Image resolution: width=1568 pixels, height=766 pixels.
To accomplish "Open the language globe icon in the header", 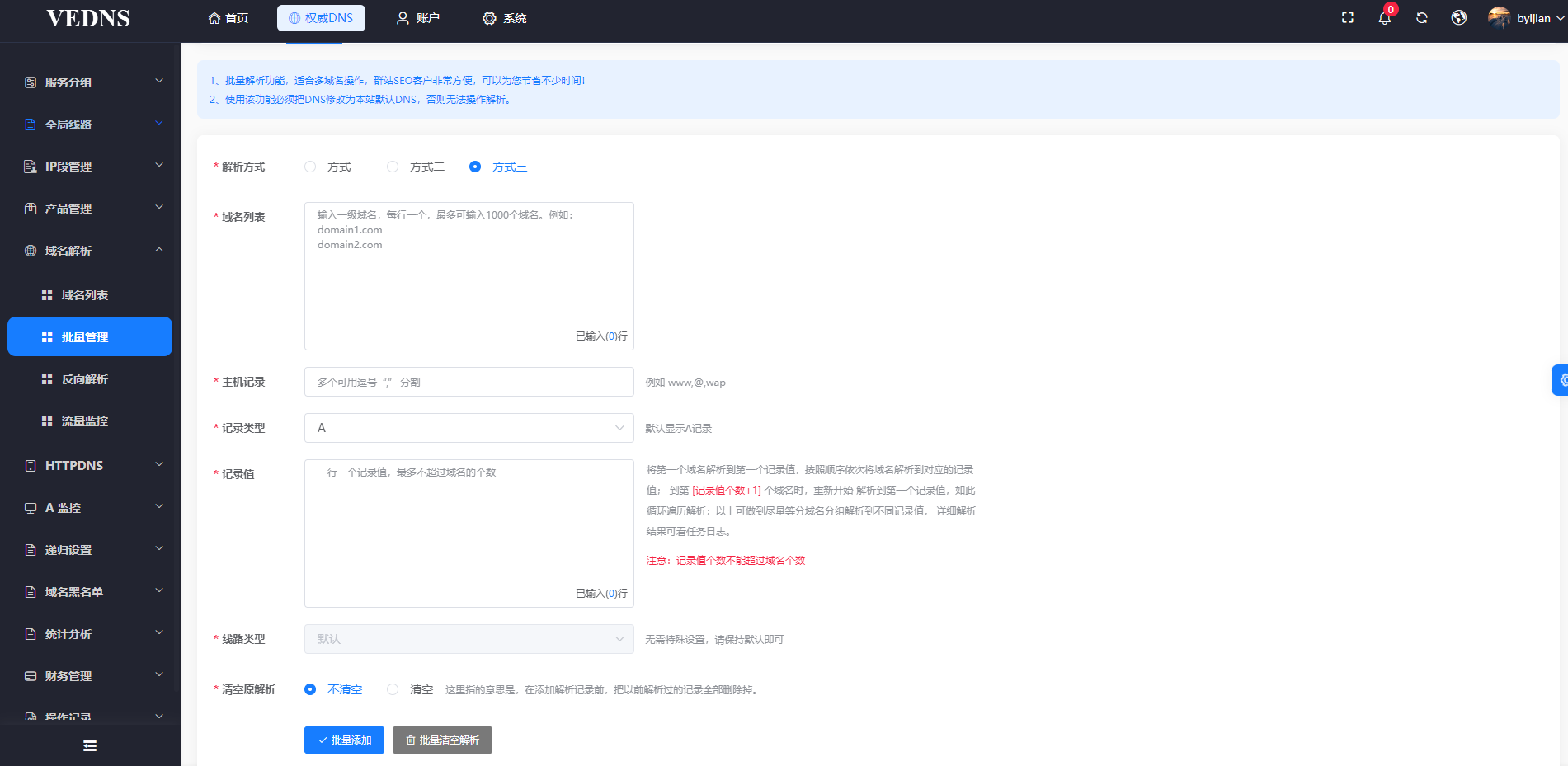I will click(1459, 17).
